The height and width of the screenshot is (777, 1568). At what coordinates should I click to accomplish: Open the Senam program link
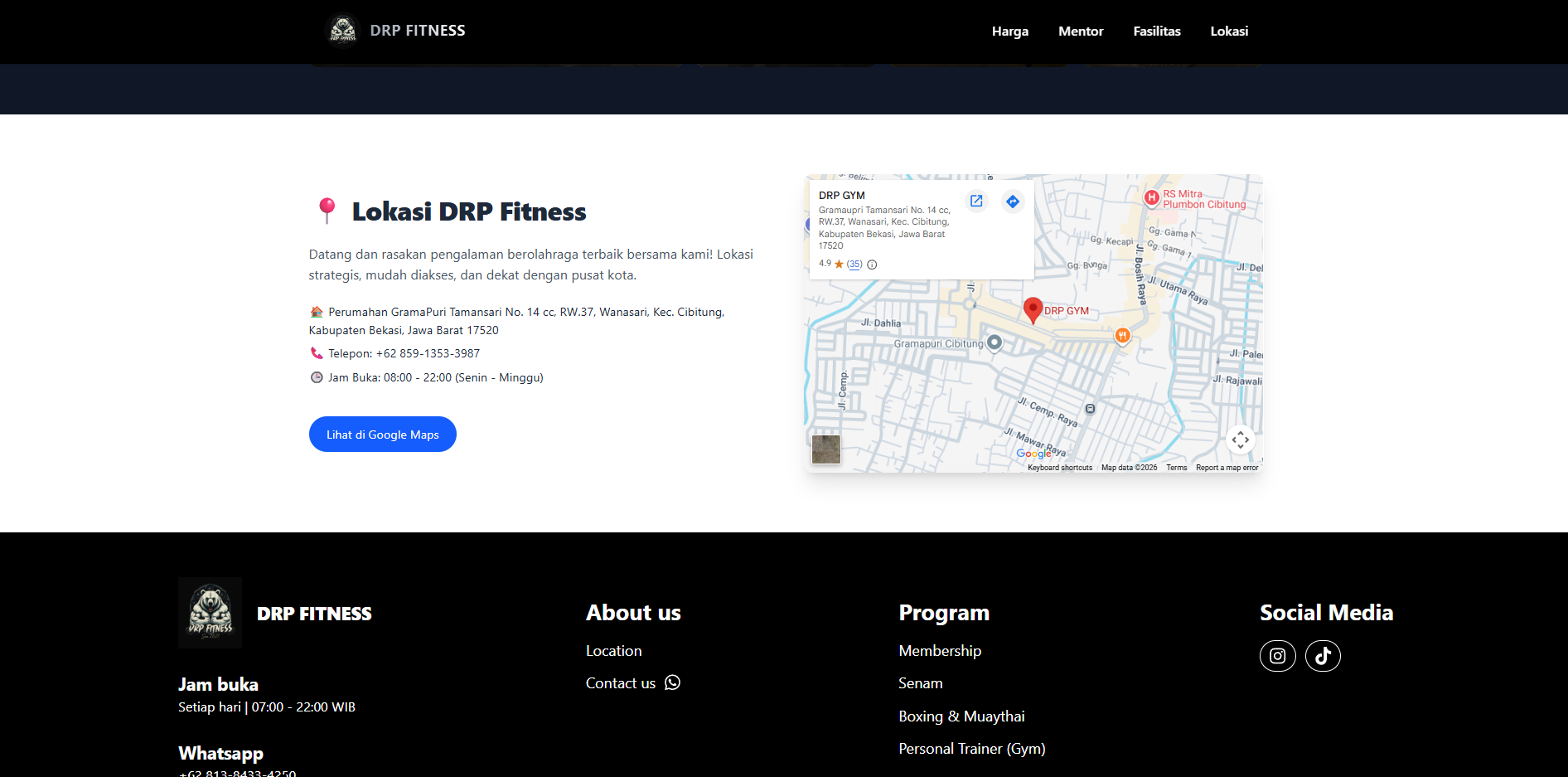click(921, 683)
